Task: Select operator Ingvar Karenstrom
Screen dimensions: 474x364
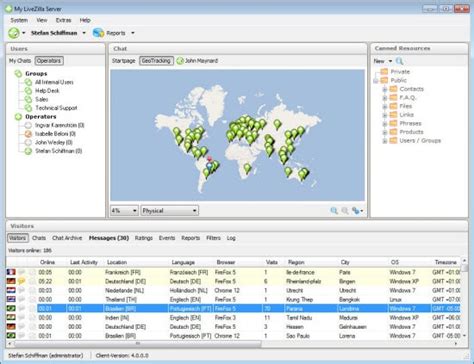Action: (x=59, y=125)
